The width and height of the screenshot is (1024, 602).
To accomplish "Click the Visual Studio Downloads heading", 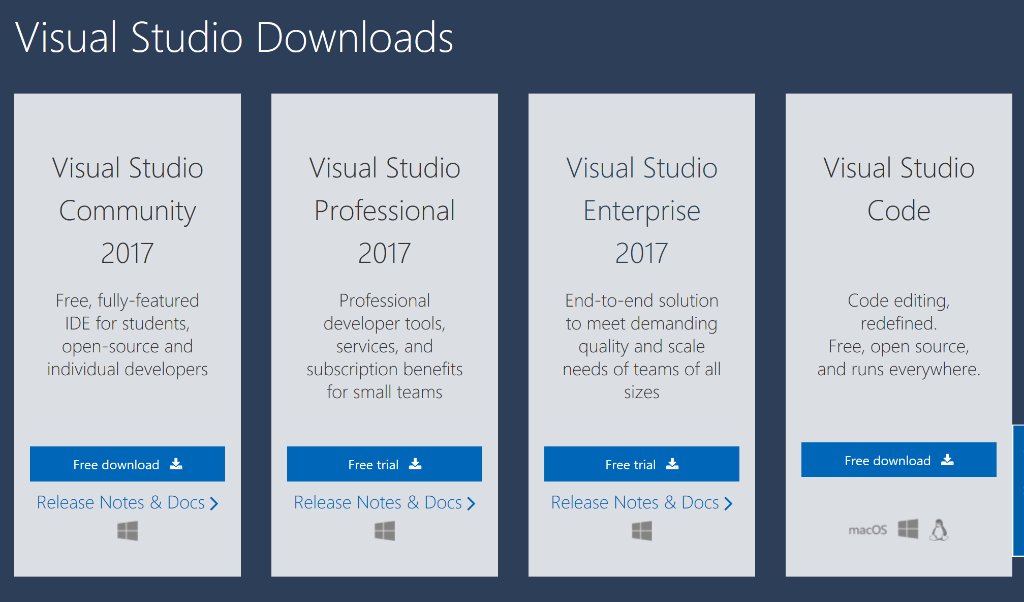I will 234,37.
